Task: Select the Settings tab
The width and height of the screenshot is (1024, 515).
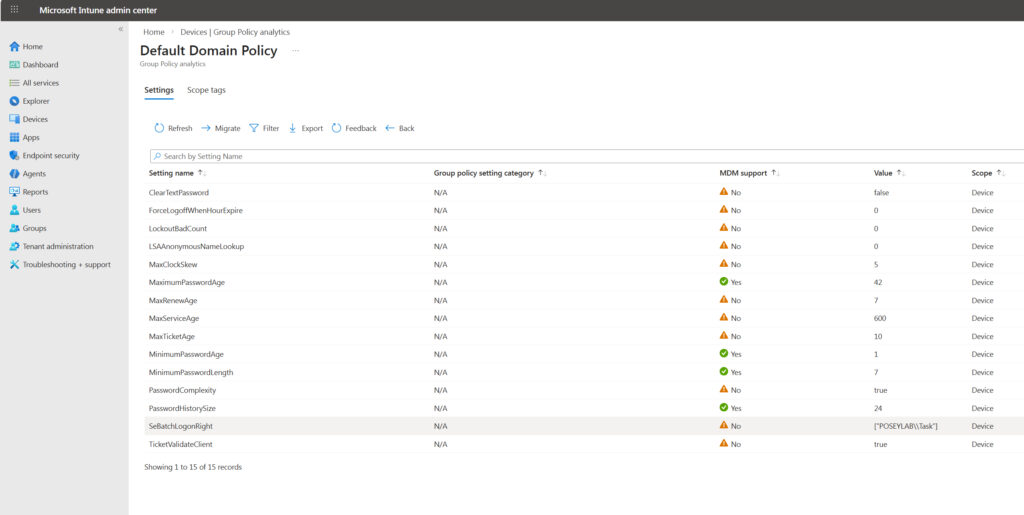Action: [159, 90]
